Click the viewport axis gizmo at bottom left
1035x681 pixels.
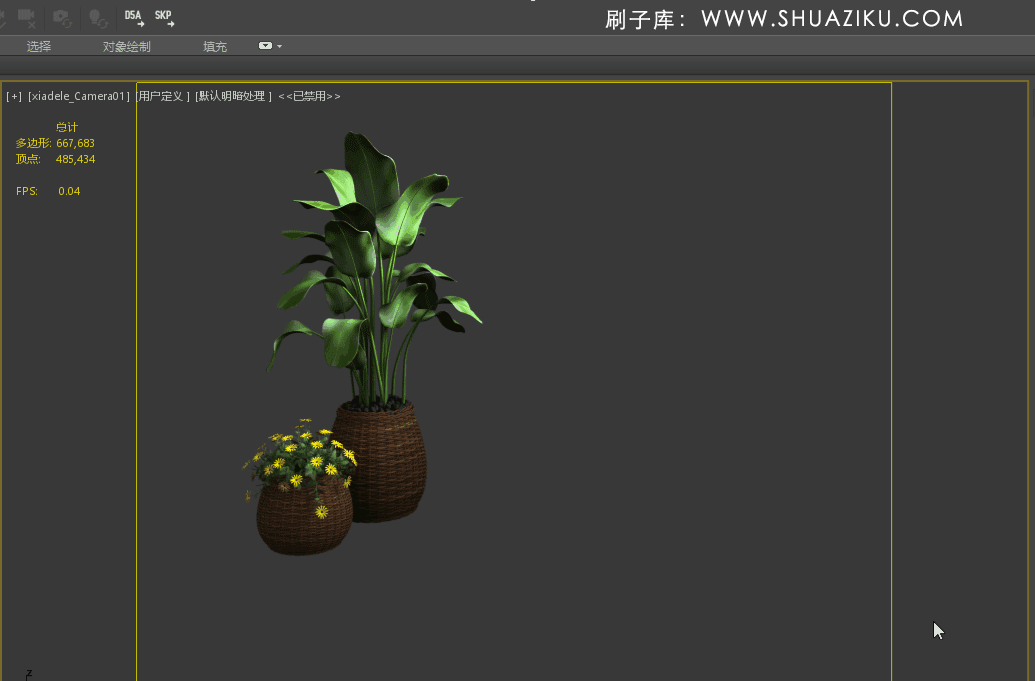coord(27,671)
